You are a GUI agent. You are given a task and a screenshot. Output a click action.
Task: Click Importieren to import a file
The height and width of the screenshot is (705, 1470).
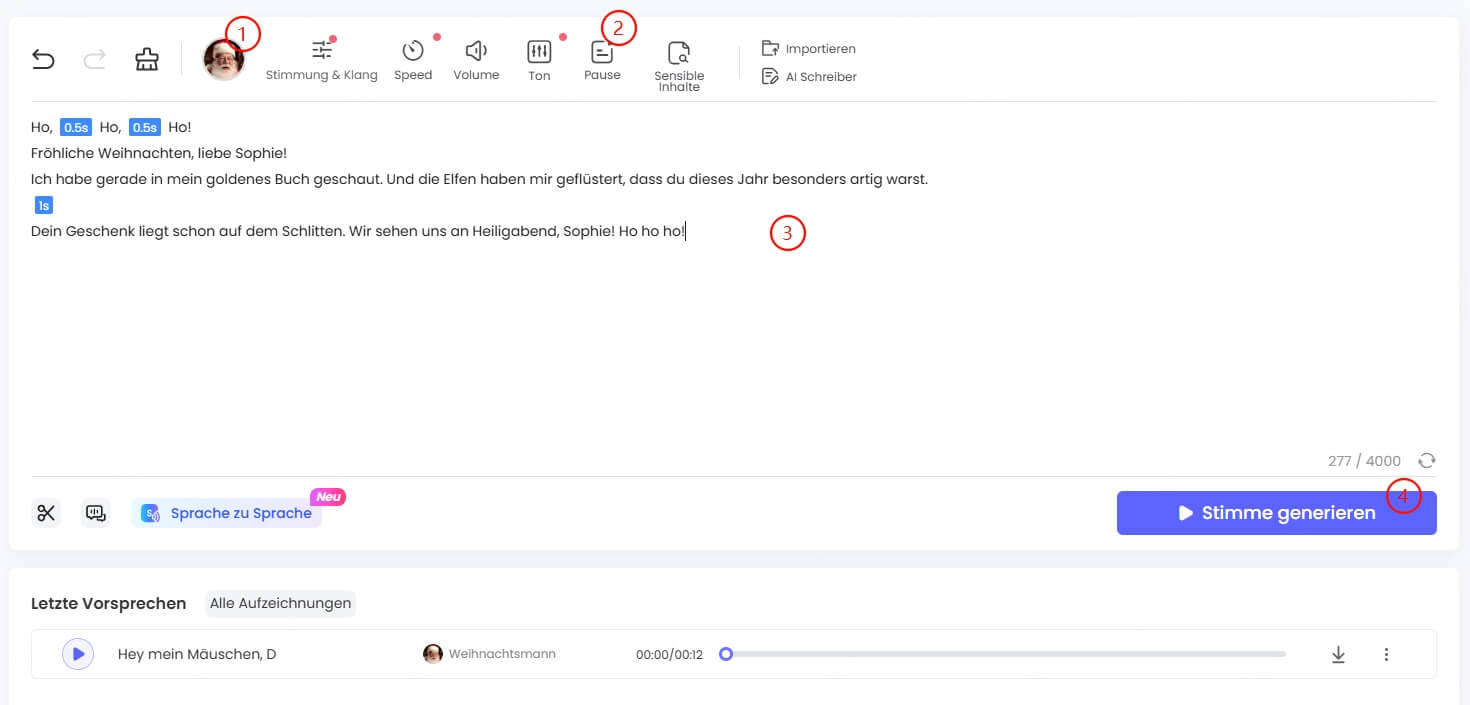(x=809, y=48)
